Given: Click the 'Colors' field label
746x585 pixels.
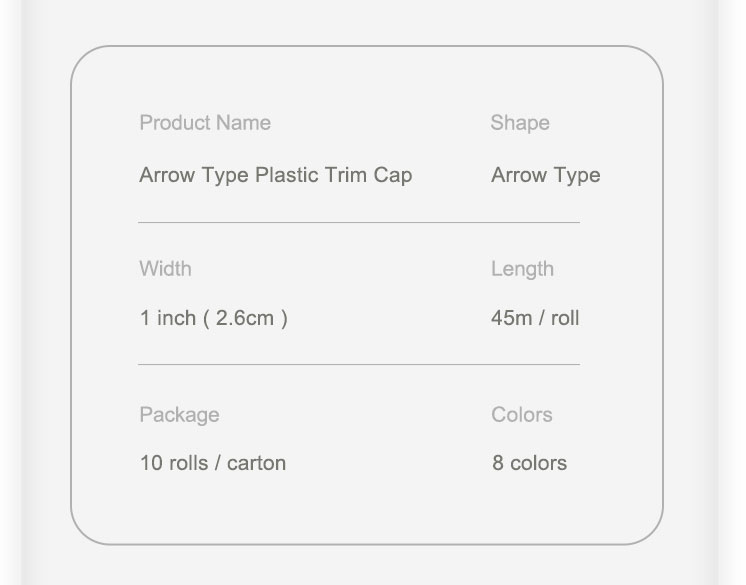Looking at the screenshot, I should point(521,415).
